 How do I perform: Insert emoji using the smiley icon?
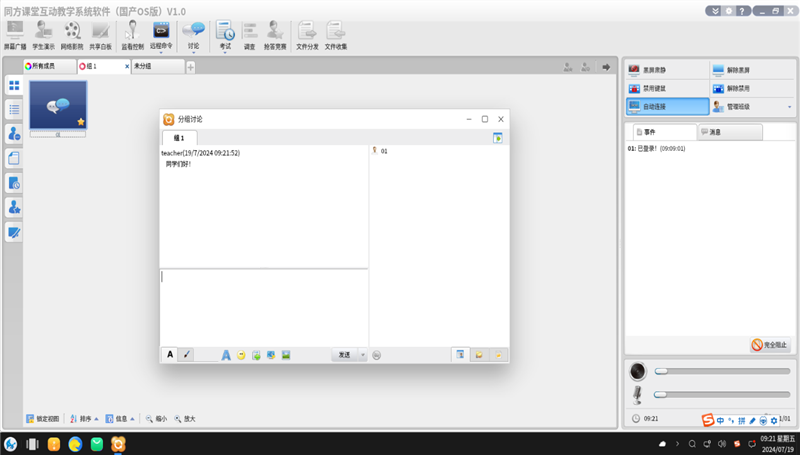pyautogui.click(x=241, y=355)
